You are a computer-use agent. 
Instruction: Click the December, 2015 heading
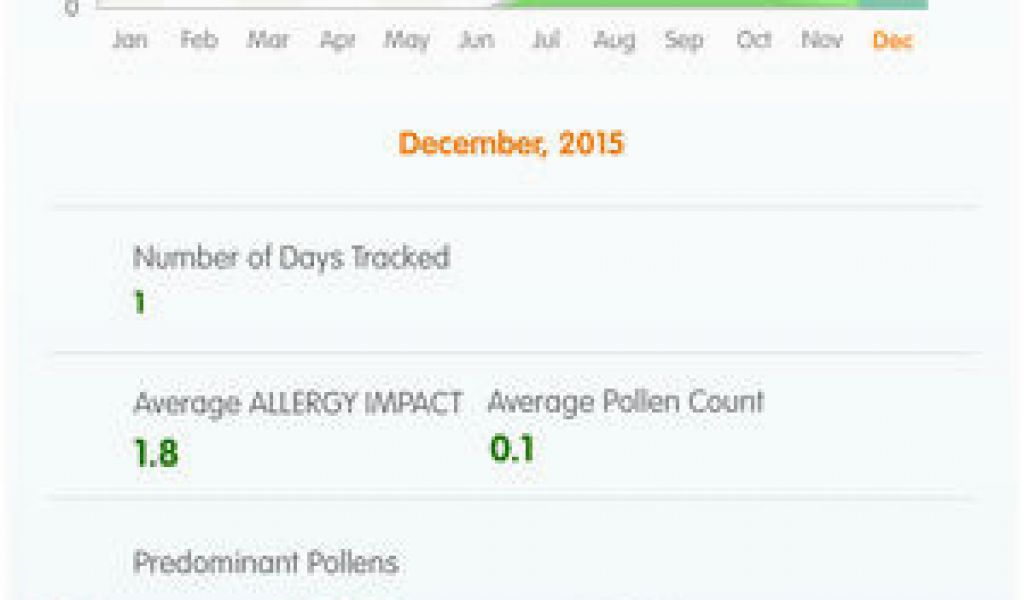tap(511, 144)
